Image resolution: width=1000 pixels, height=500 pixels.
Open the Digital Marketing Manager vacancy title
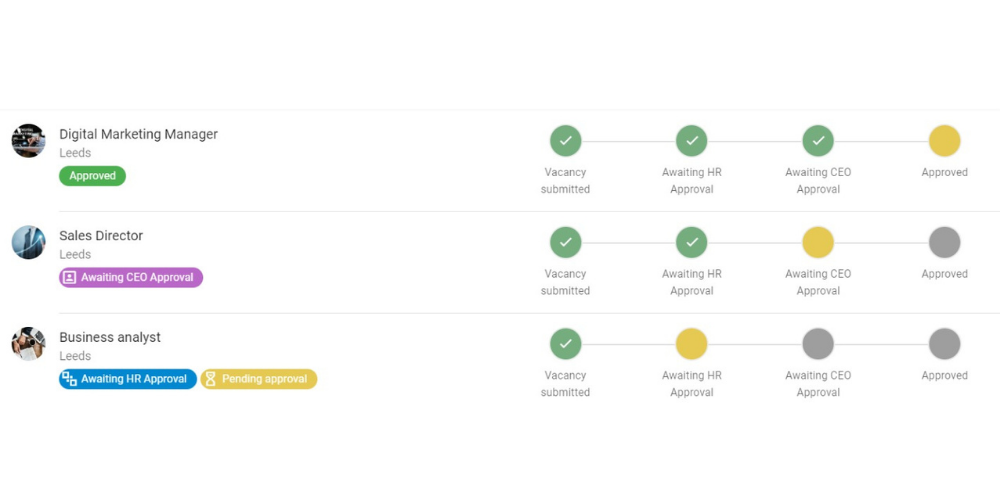coord(138,134)
